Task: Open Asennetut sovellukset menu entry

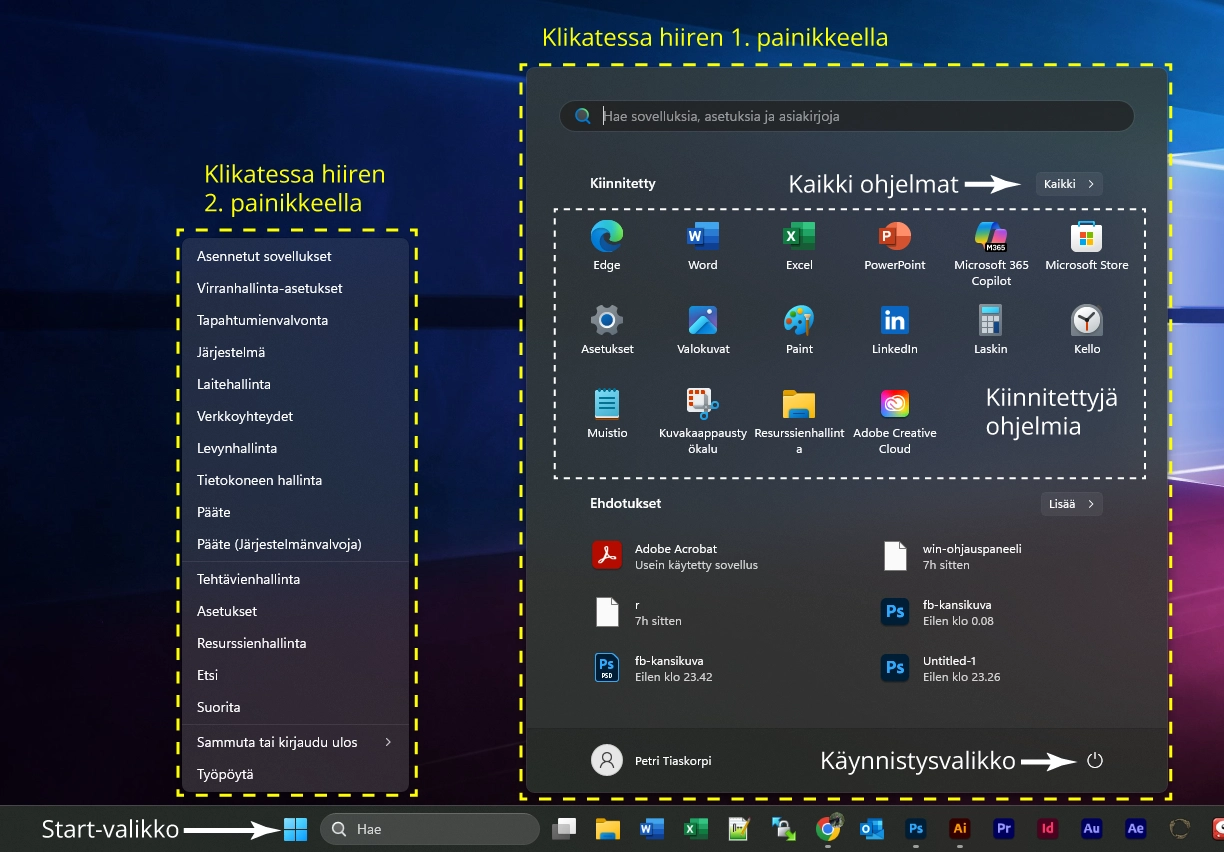Action: pos(264,256)
